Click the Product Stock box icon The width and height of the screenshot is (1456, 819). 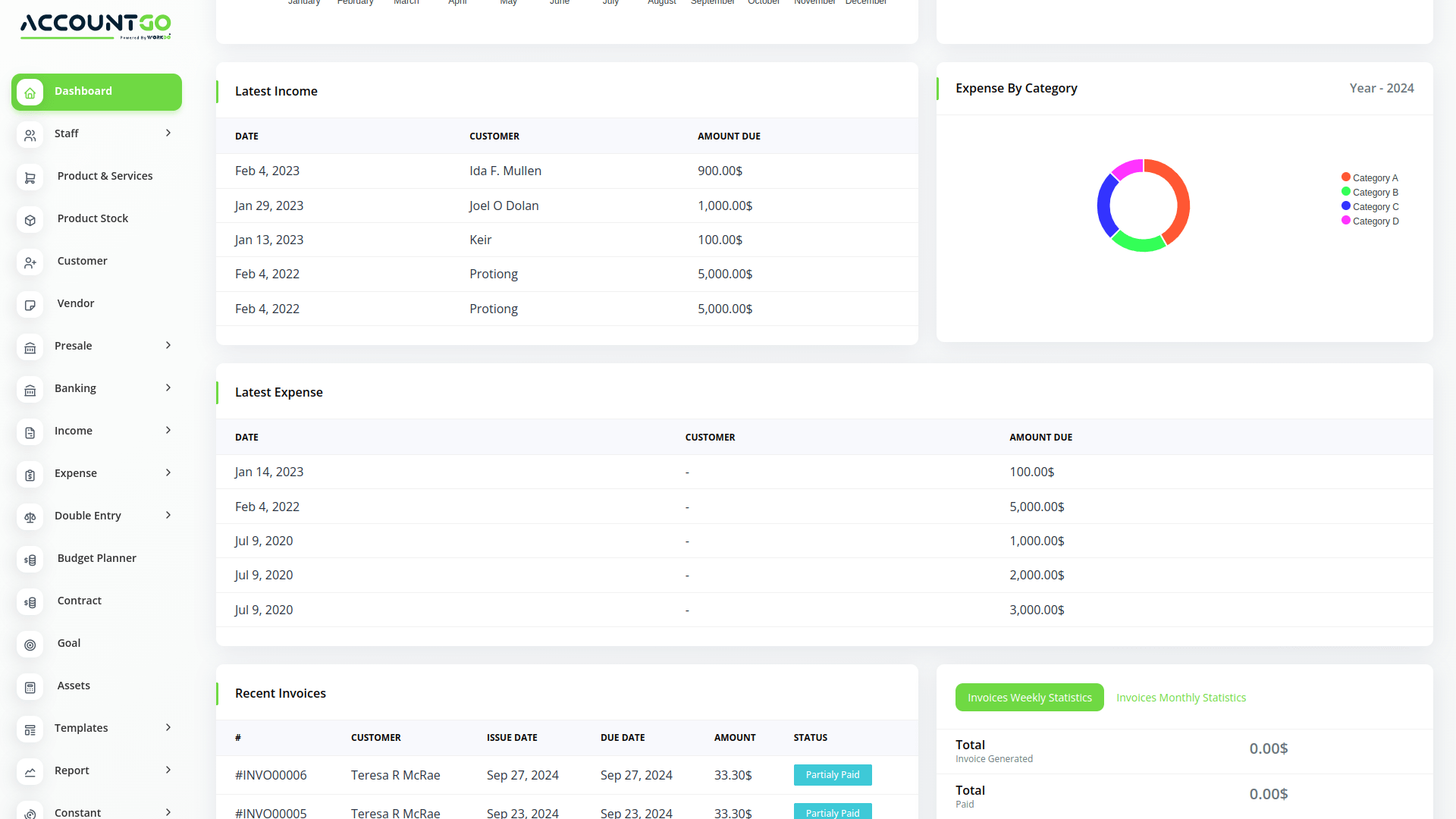coord(30,220)
